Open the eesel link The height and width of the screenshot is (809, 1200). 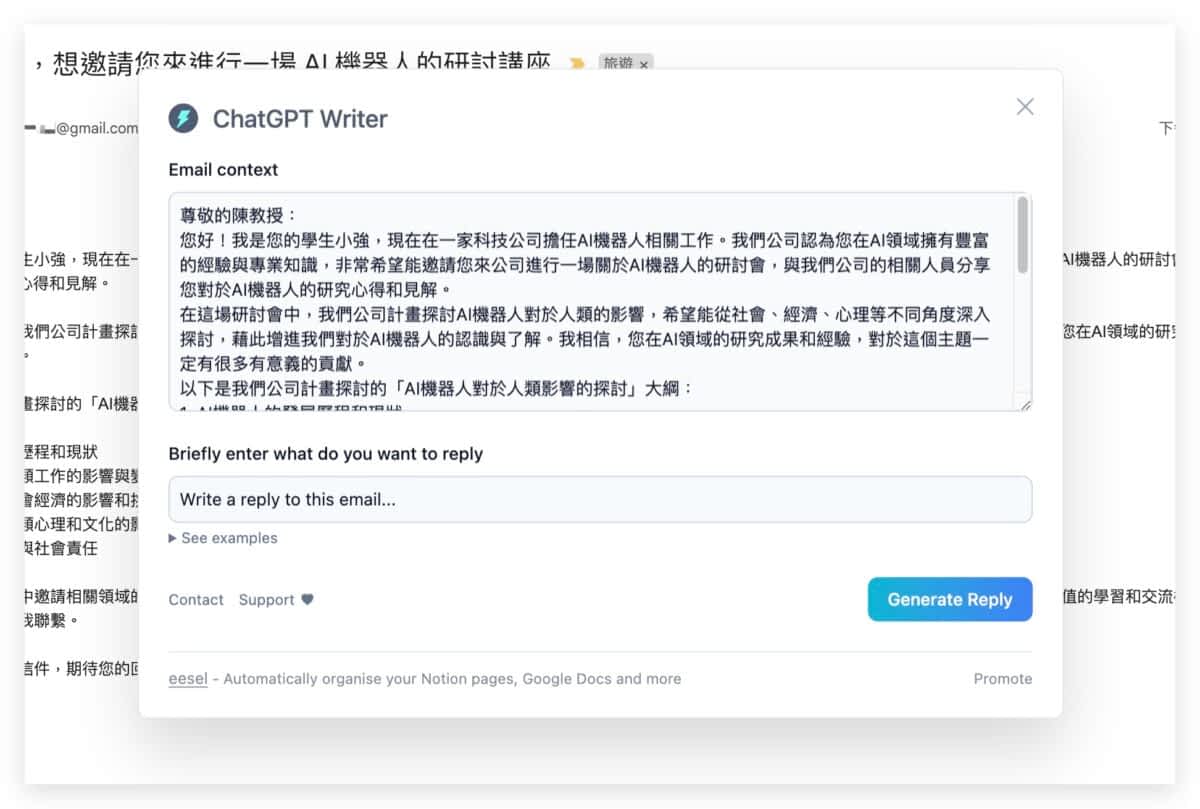[188, 678]
